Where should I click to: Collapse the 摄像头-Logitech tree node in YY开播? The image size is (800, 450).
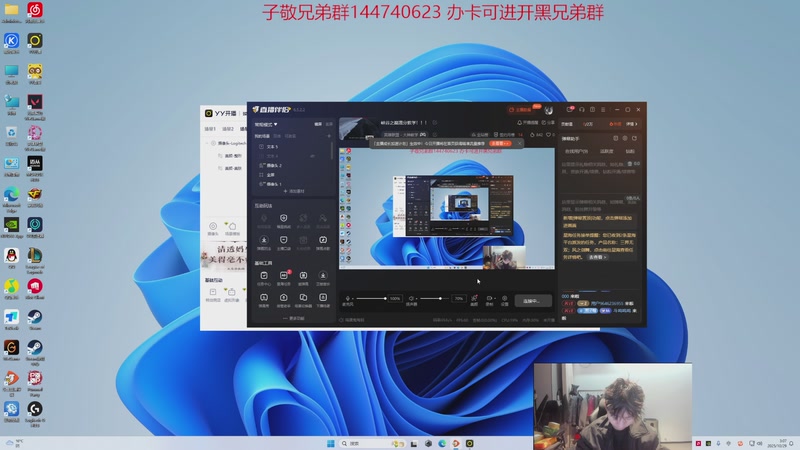tap(207, 143)
